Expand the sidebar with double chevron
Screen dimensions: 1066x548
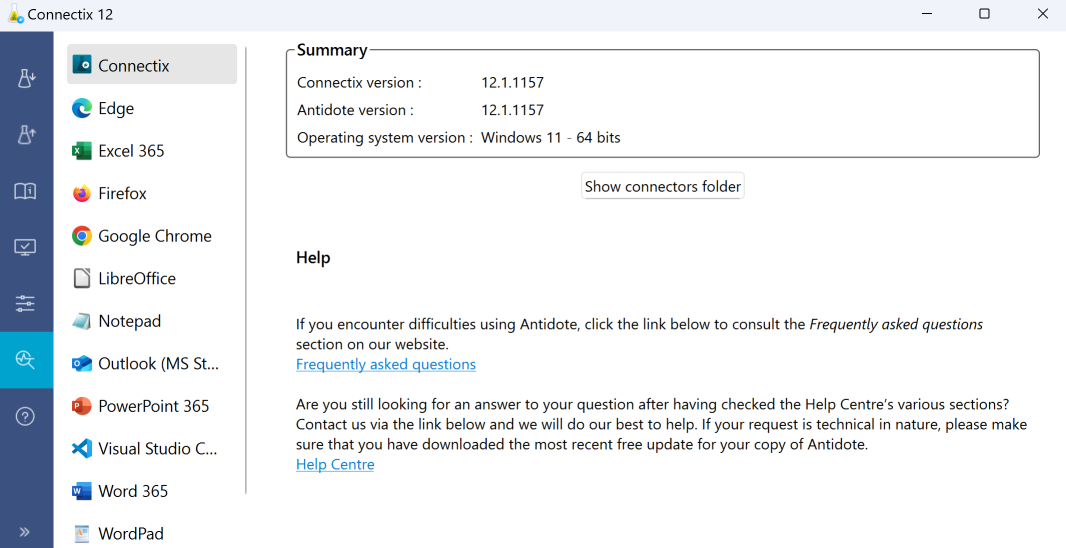tap(26, 532)
